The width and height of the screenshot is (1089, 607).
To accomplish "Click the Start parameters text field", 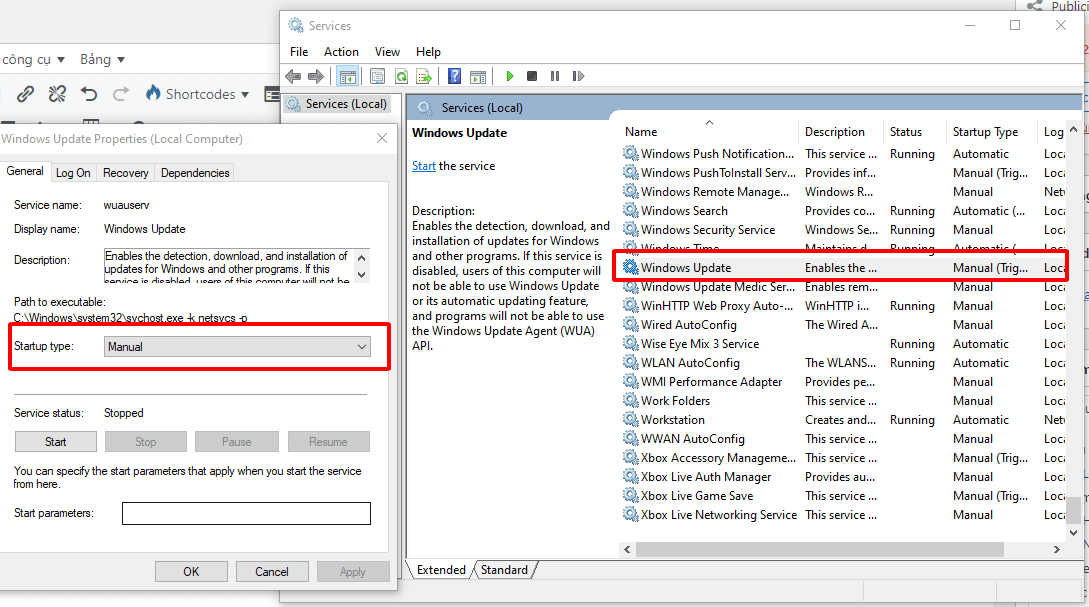I will tap(246, 513).
